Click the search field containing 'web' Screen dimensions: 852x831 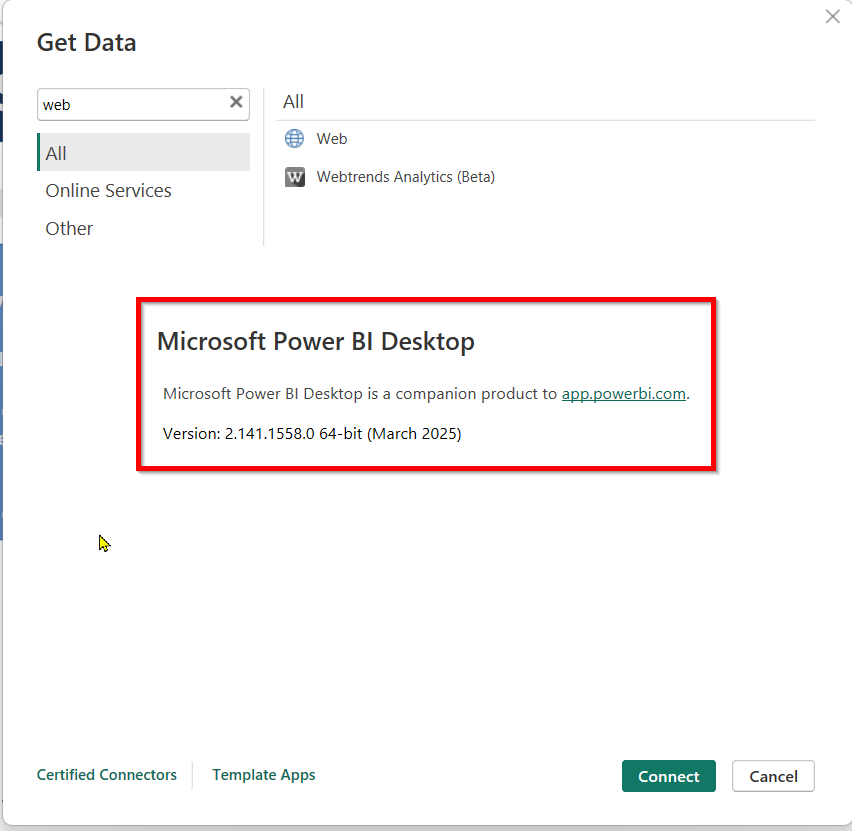(143, 104)
